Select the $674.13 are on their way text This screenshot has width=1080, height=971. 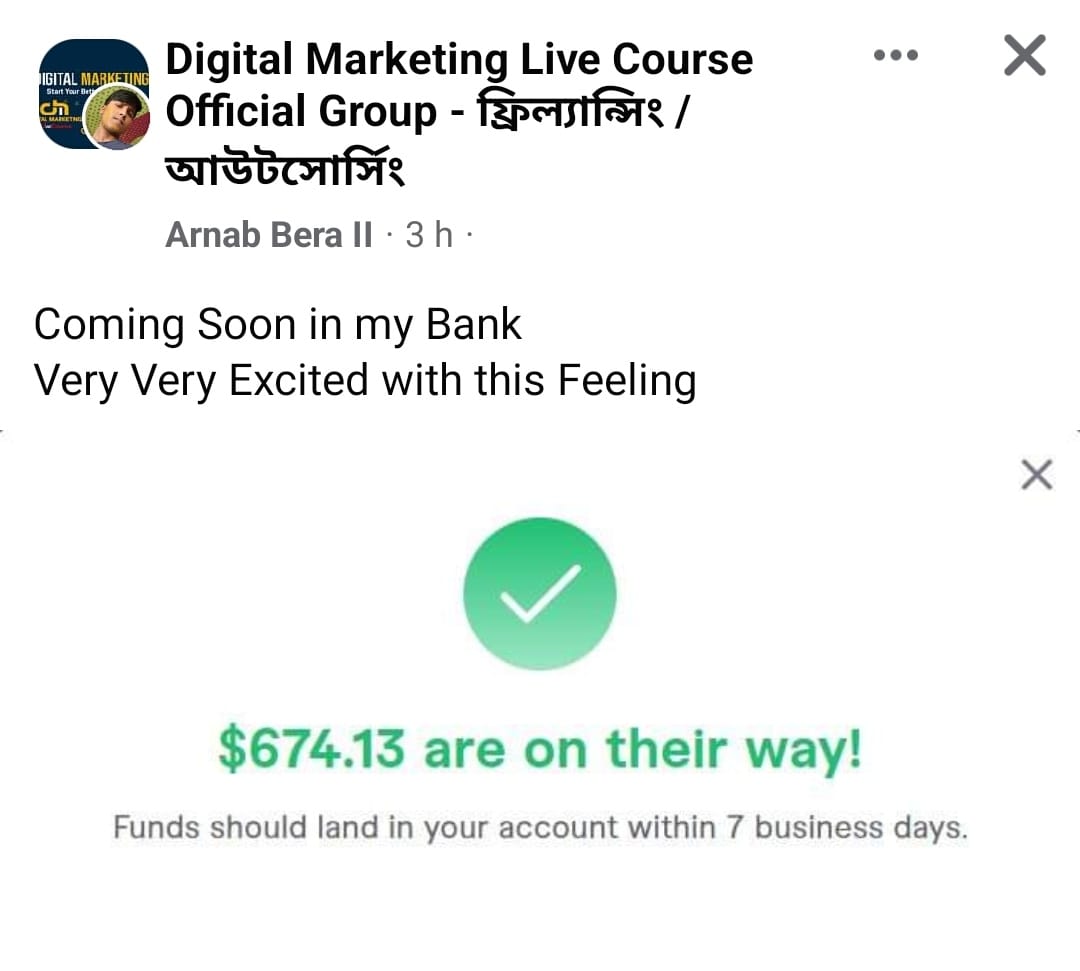(540, 749)
